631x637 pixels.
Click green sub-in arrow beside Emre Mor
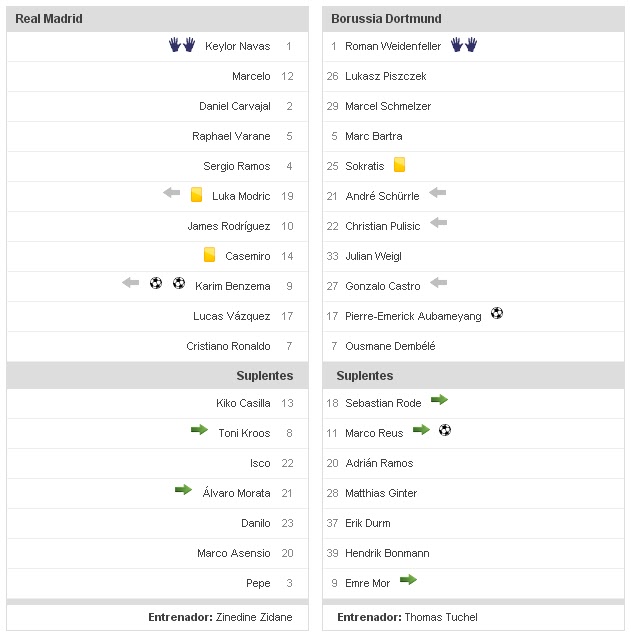(x=408, y=580)
